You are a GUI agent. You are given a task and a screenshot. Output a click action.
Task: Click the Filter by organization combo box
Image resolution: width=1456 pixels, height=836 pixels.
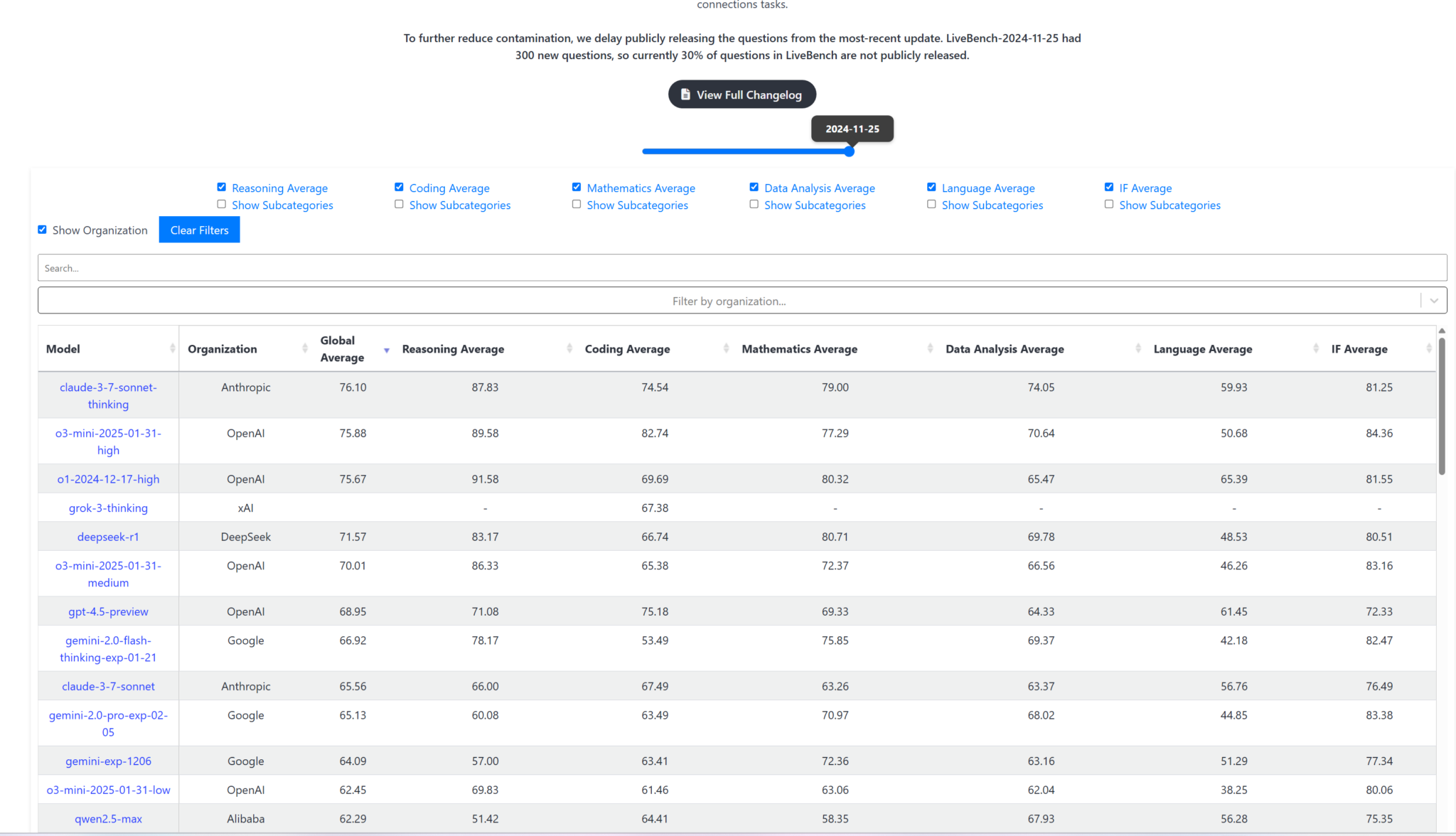728,301
